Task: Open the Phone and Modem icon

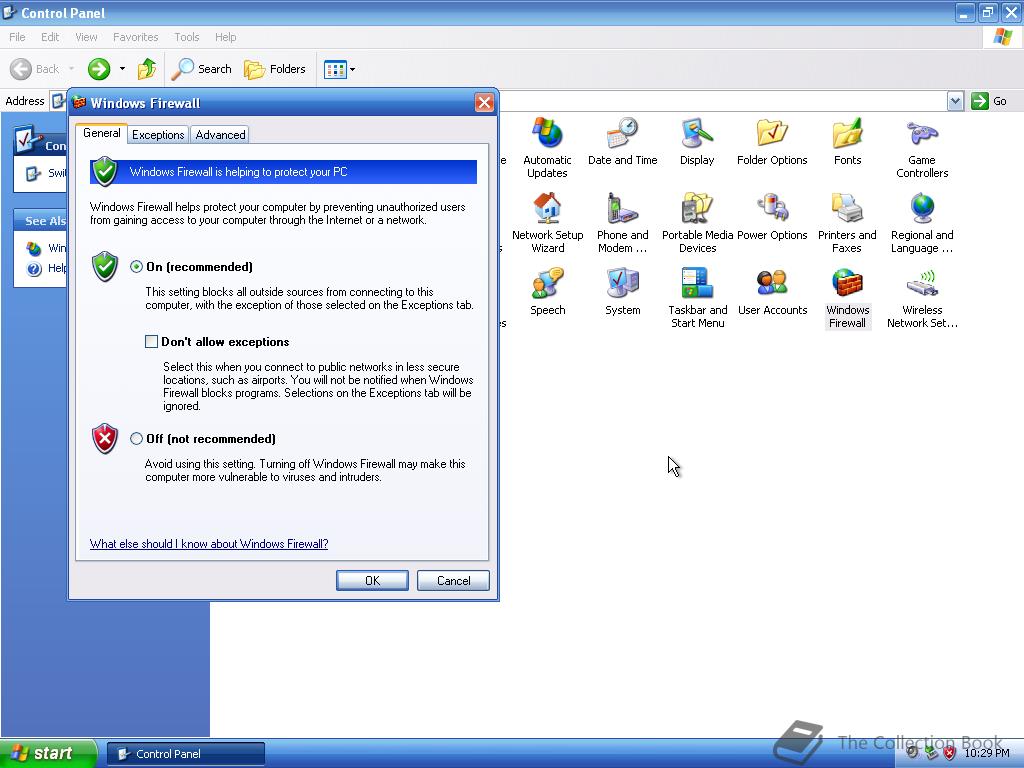Action: coord(622,223)
